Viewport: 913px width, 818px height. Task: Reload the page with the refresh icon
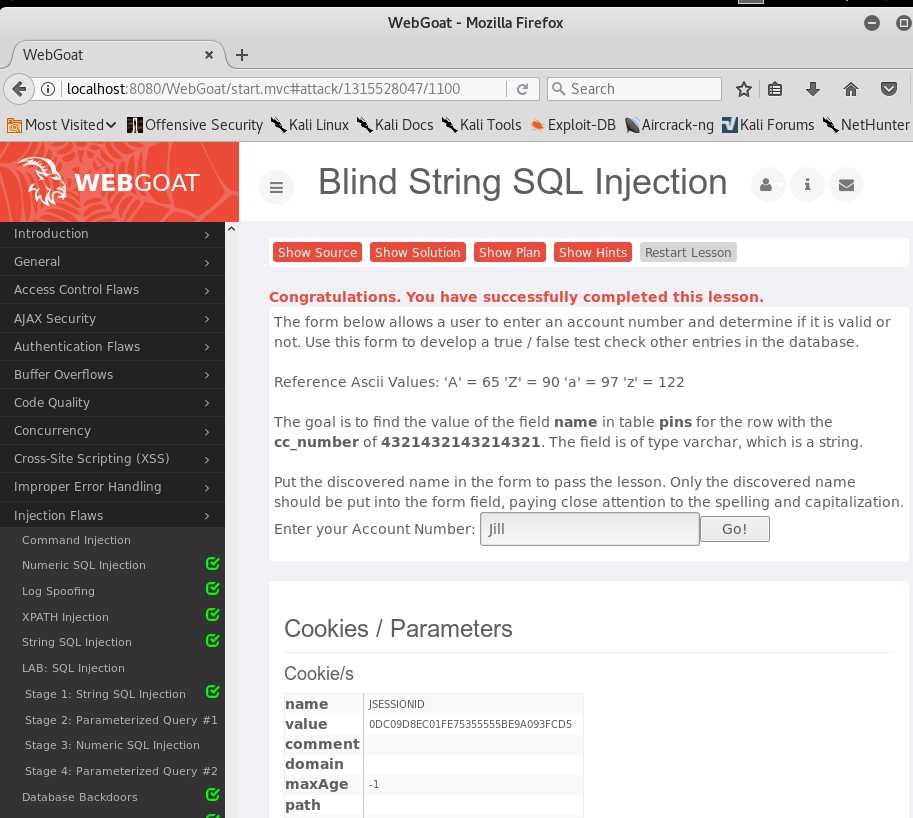(x=522, y=89)
